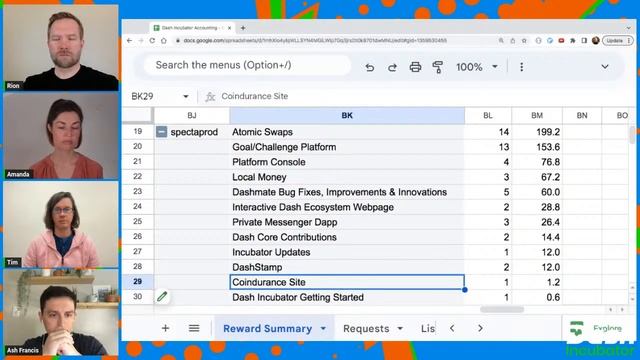Open browser tab search chevron

628,28
